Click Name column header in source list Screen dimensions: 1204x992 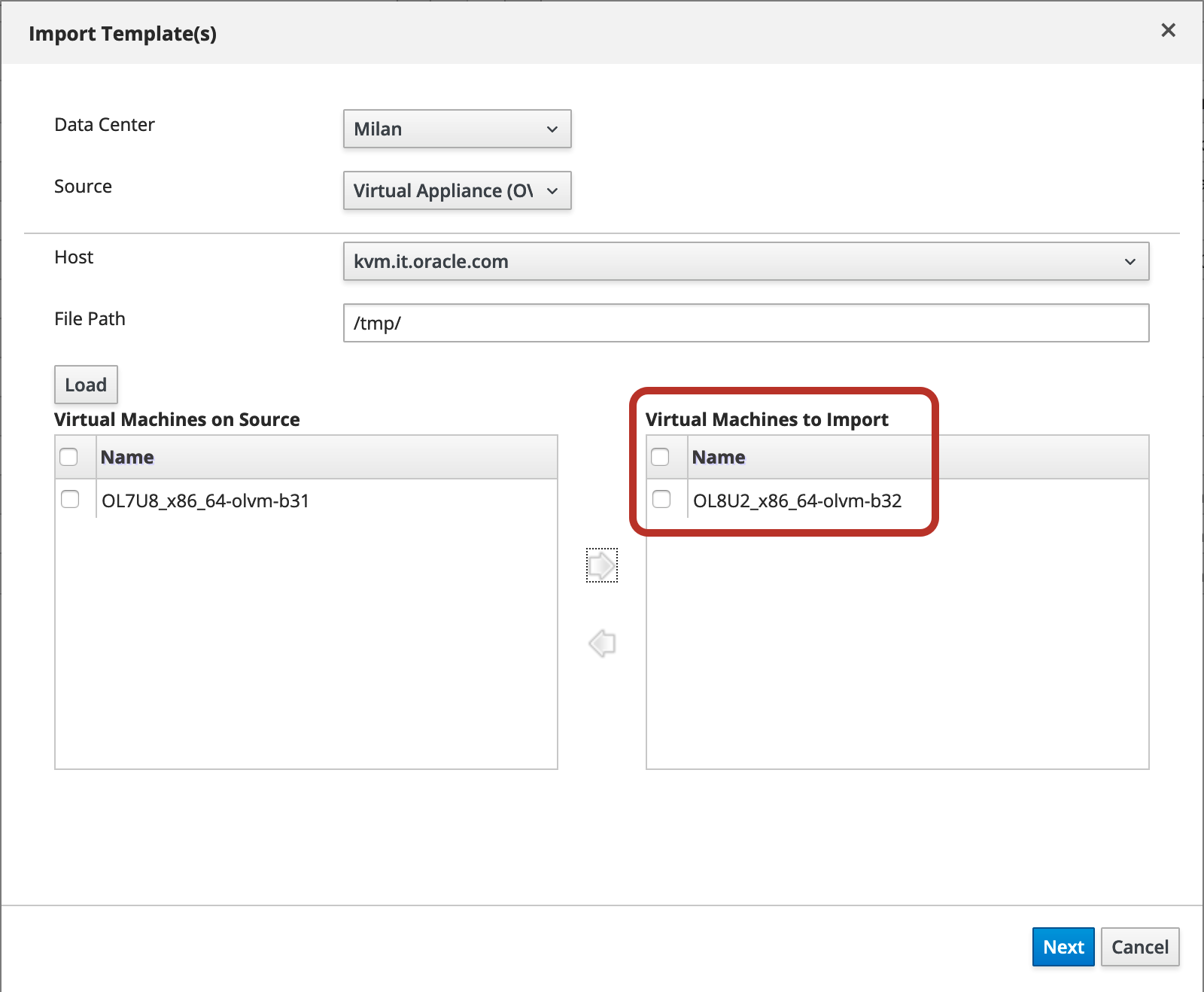(x=127, y=457)
